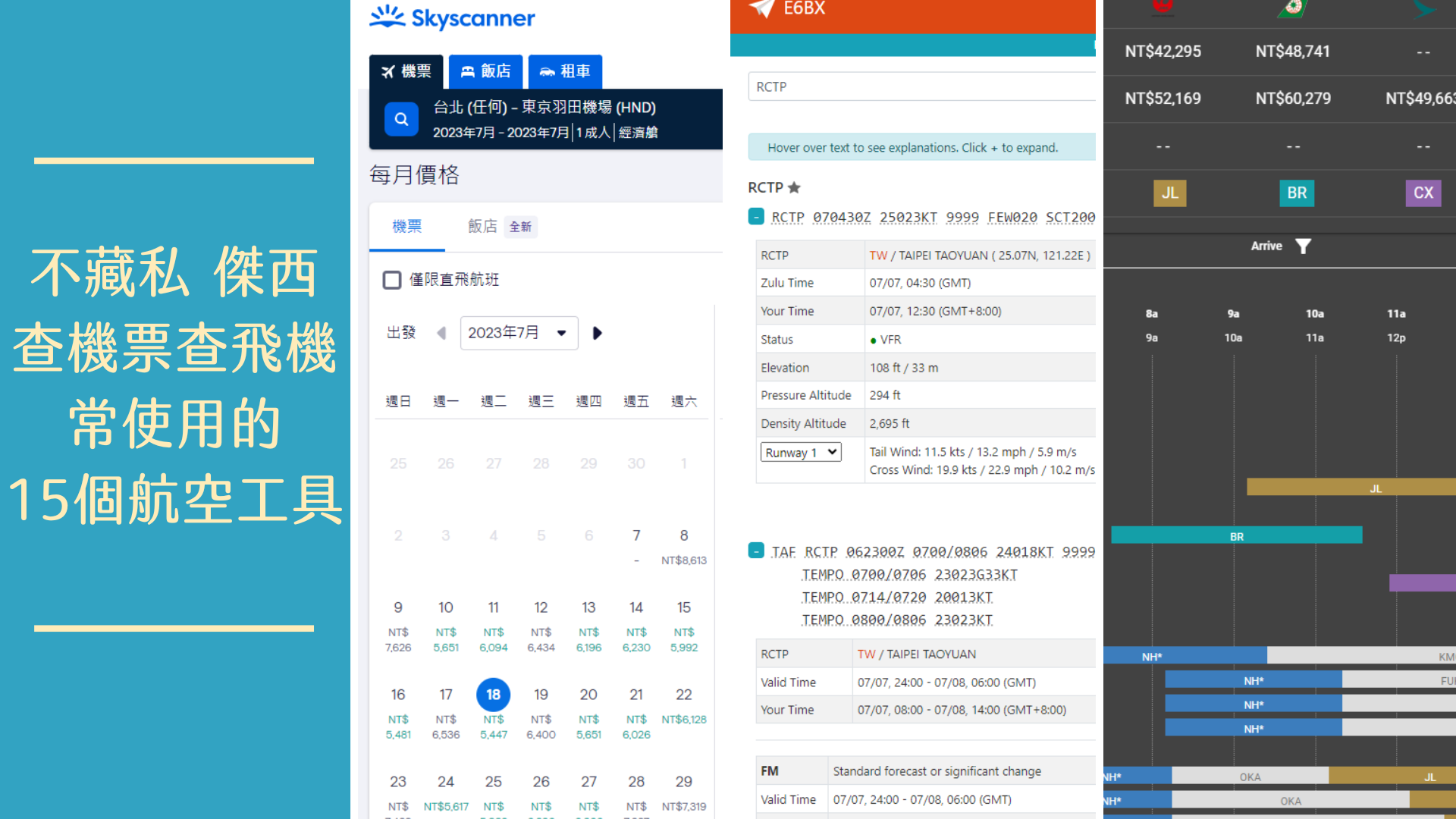Go to previous month arrow
The height and width of the screenshot is (819, 1456).
(x=441, y=333)
